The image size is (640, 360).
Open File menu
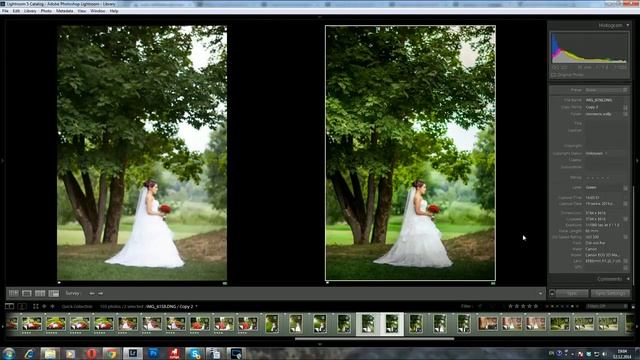[5, 11]
